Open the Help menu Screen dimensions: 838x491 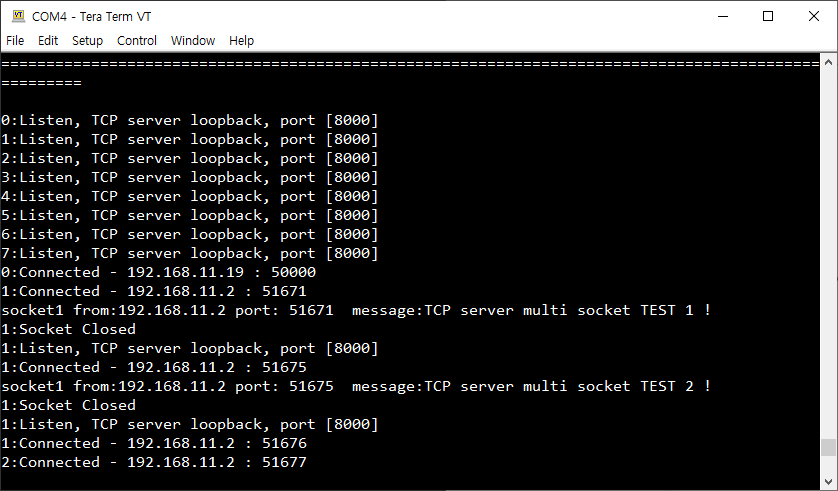click(241, 41)
